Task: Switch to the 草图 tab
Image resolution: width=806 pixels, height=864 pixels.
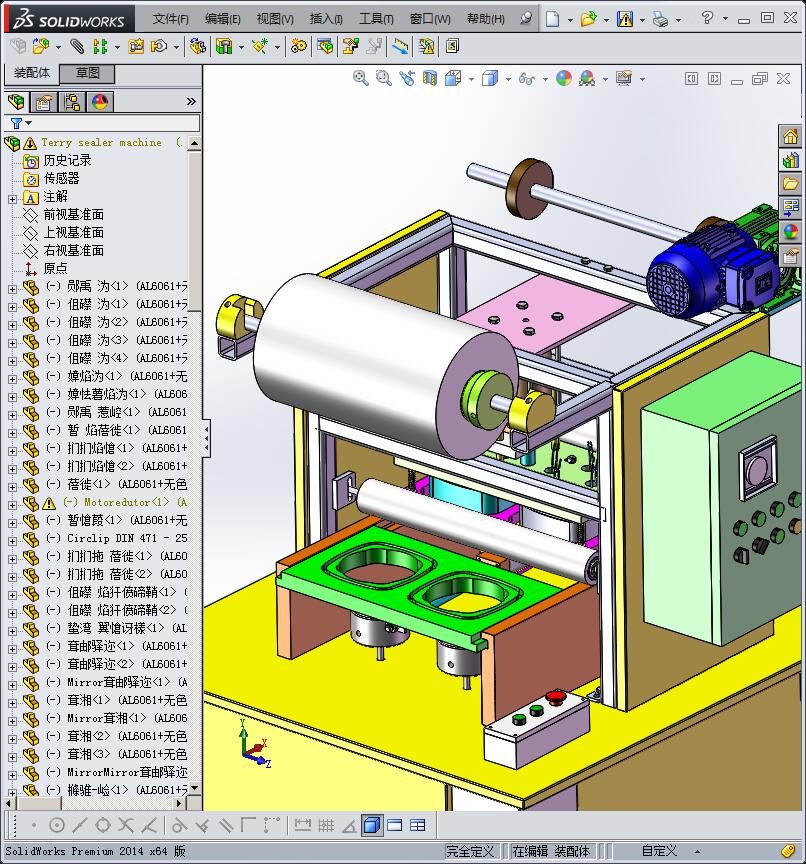Action: (x=88, y=73)
